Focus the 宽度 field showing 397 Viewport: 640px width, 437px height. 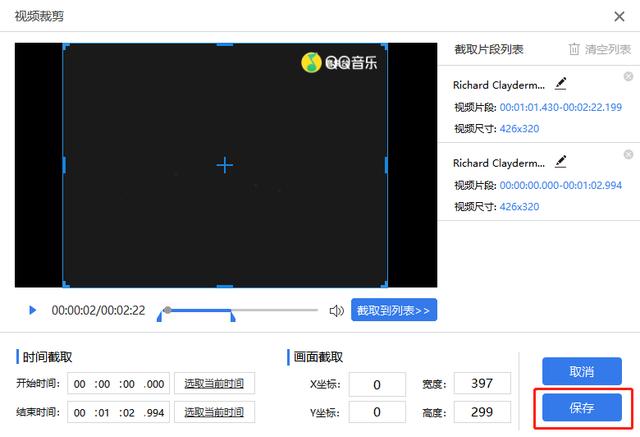point(482,383)
